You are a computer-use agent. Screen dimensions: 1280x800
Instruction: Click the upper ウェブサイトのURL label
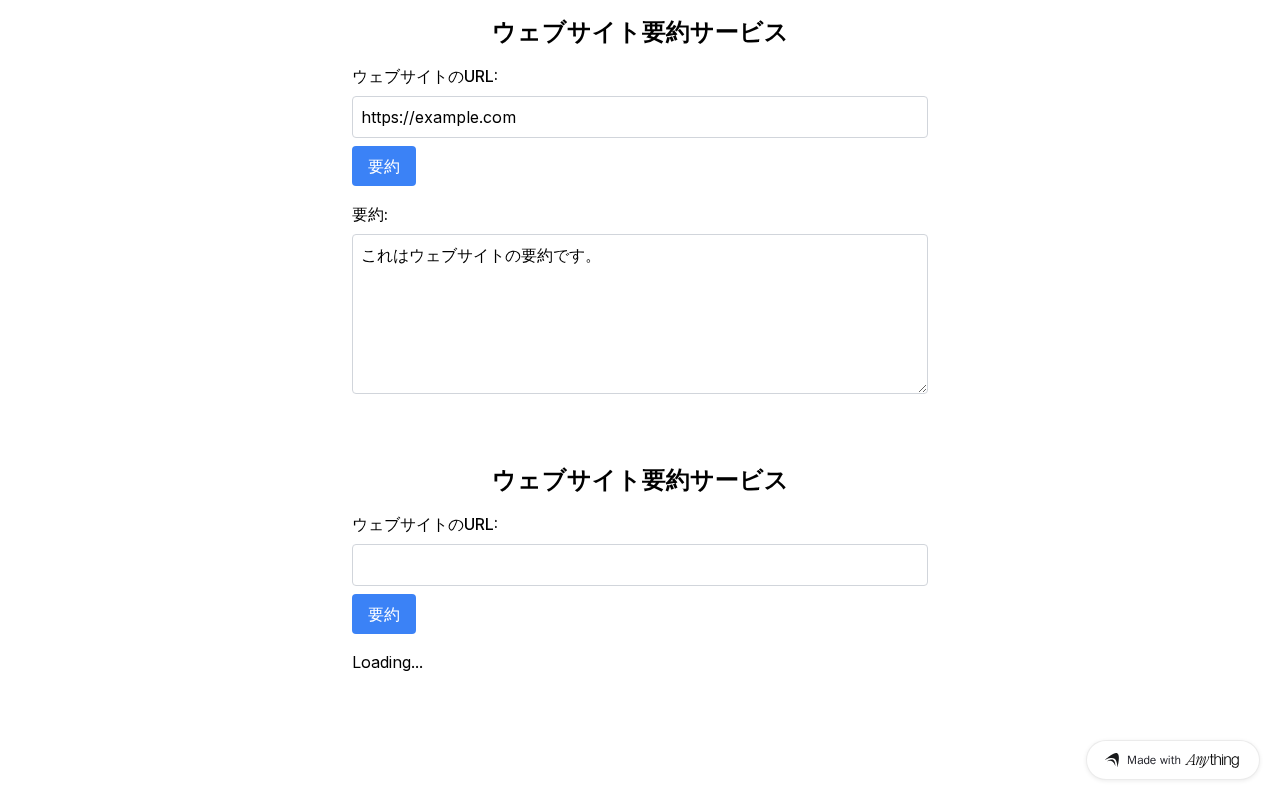coord(424,77)
